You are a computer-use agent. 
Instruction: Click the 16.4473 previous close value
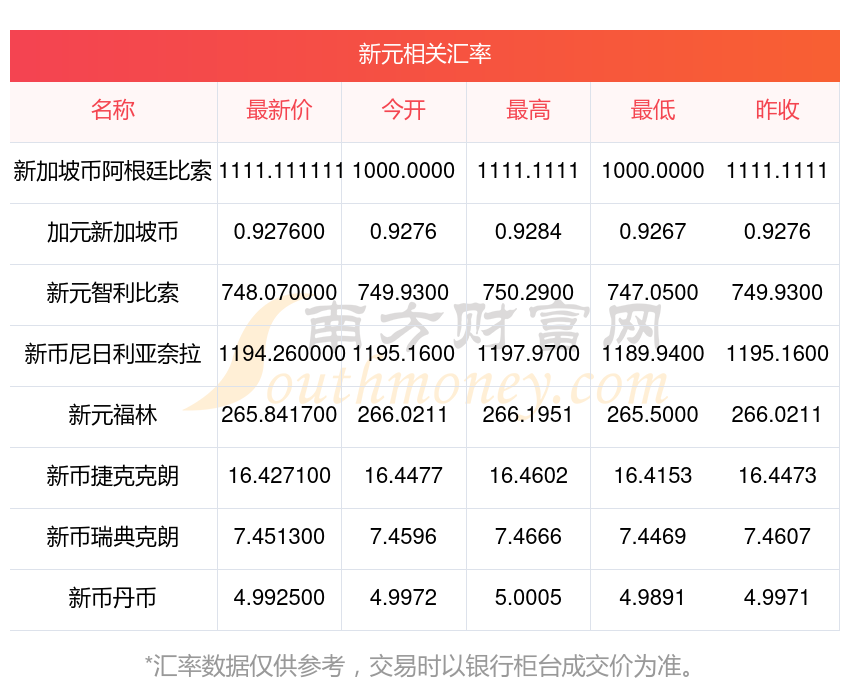click(x=777, y=476)
